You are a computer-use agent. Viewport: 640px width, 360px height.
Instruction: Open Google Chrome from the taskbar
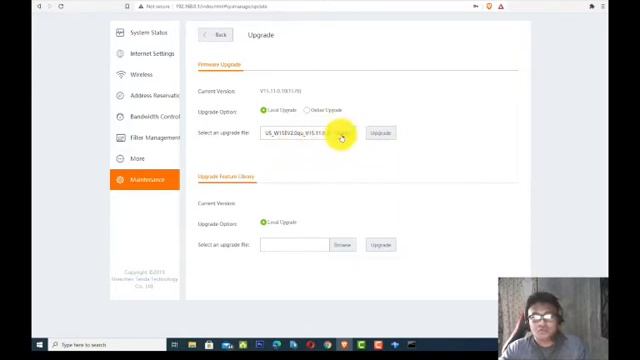[327, 345]
